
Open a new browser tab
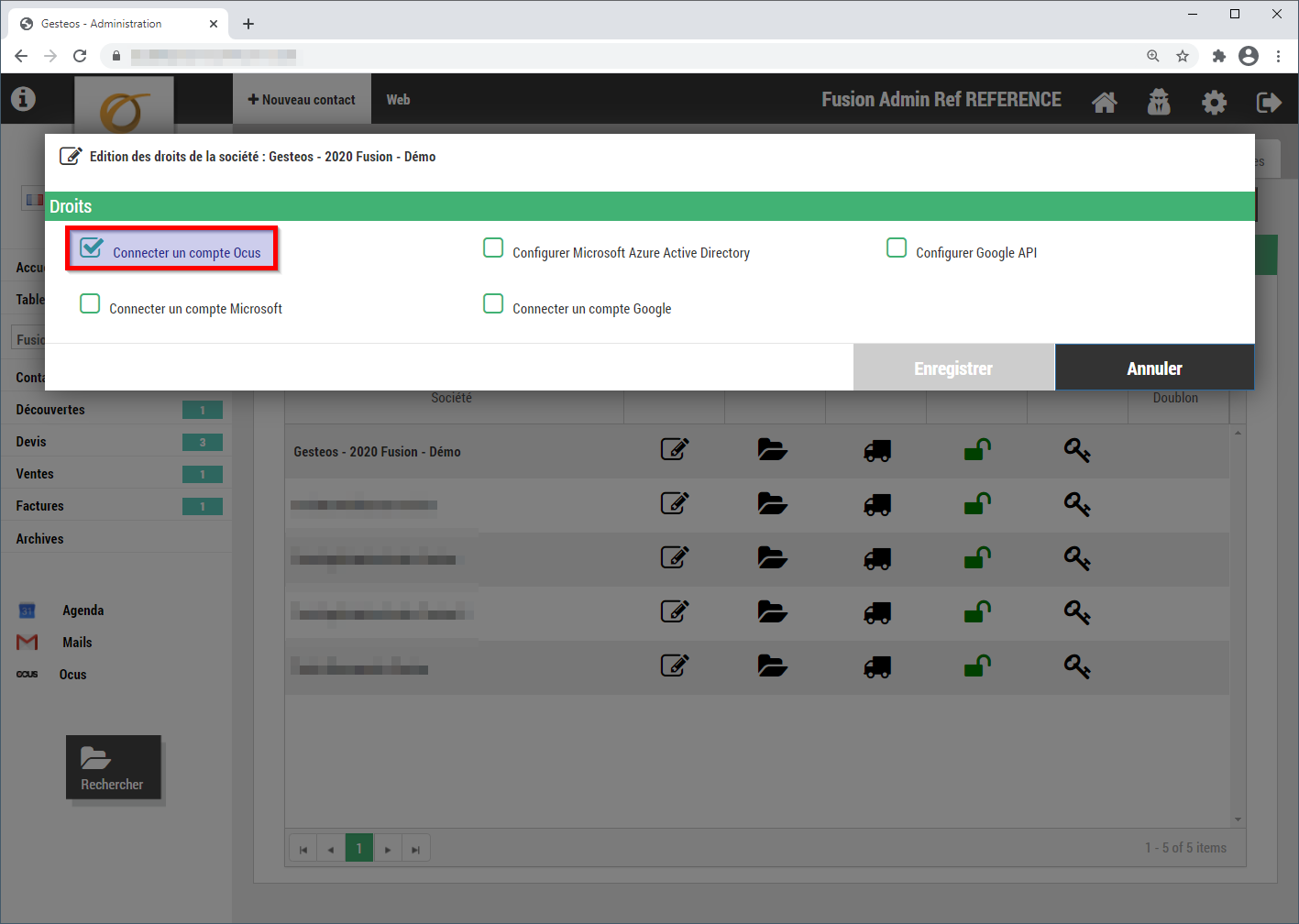[248, 24]
